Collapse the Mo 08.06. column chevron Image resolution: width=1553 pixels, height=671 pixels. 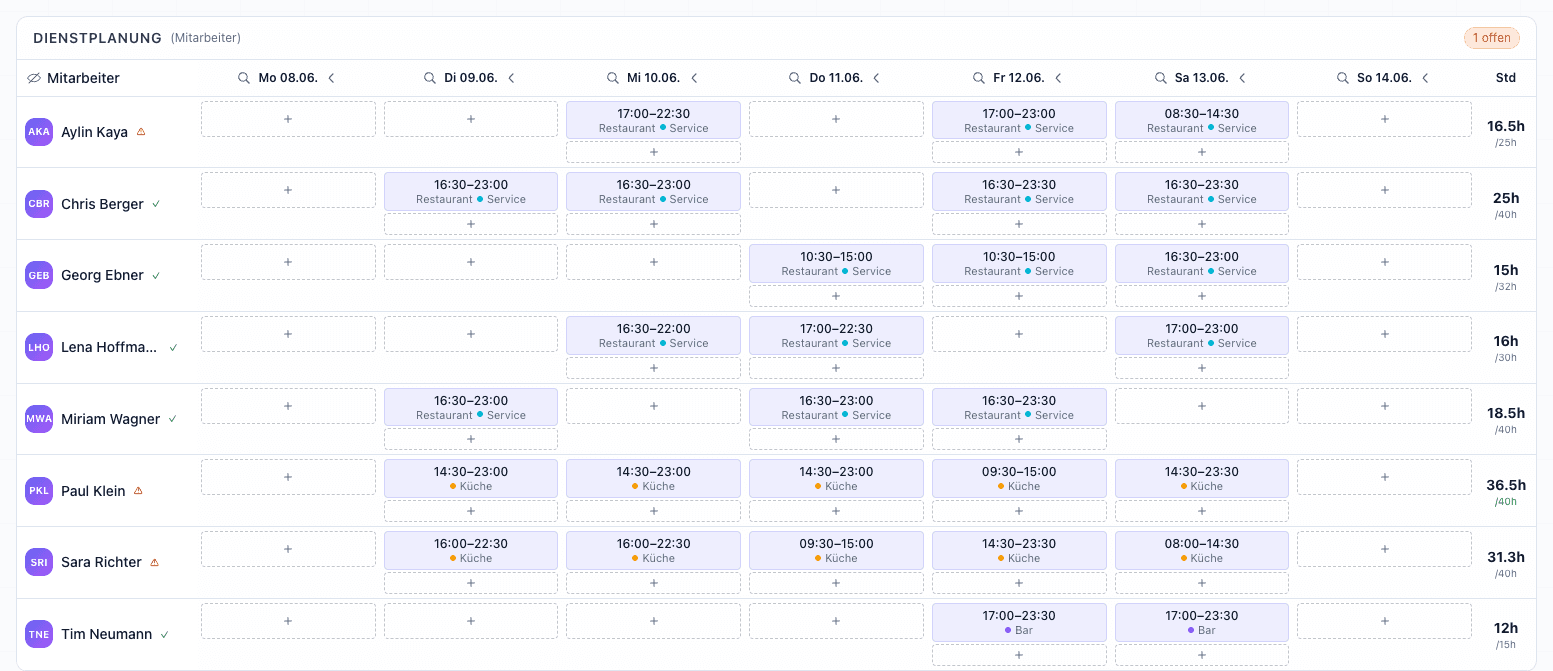[x=331, y=78]
